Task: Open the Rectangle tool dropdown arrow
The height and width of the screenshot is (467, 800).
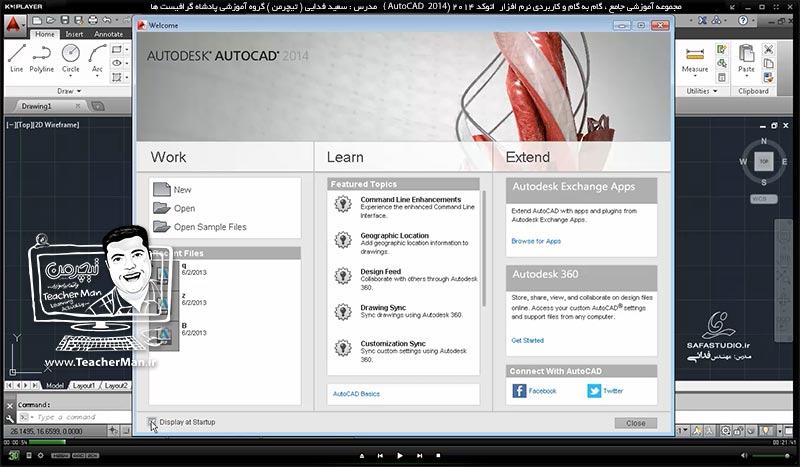Action: (127, 50)
